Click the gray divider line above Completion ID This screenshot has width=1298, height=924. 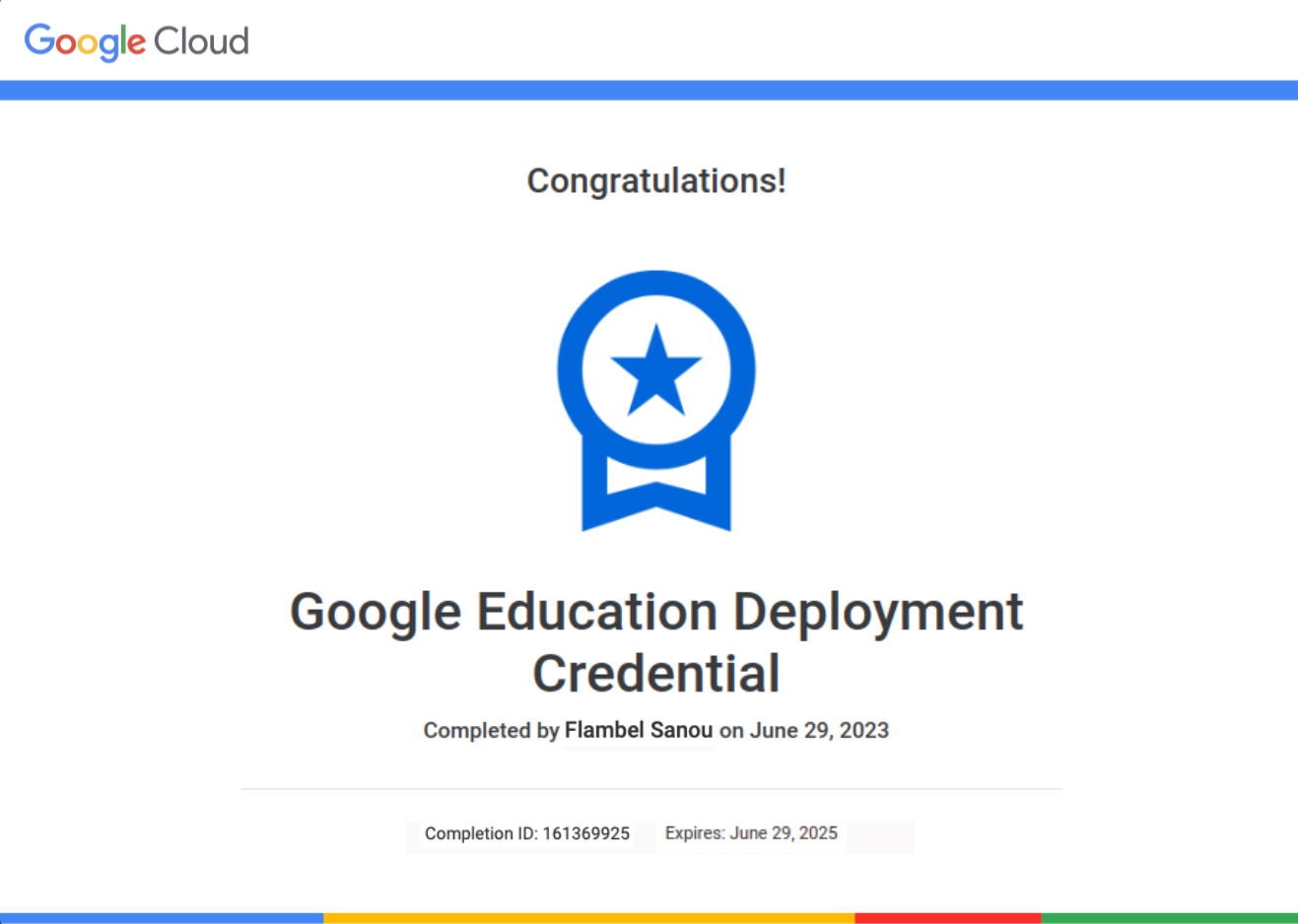650,789
